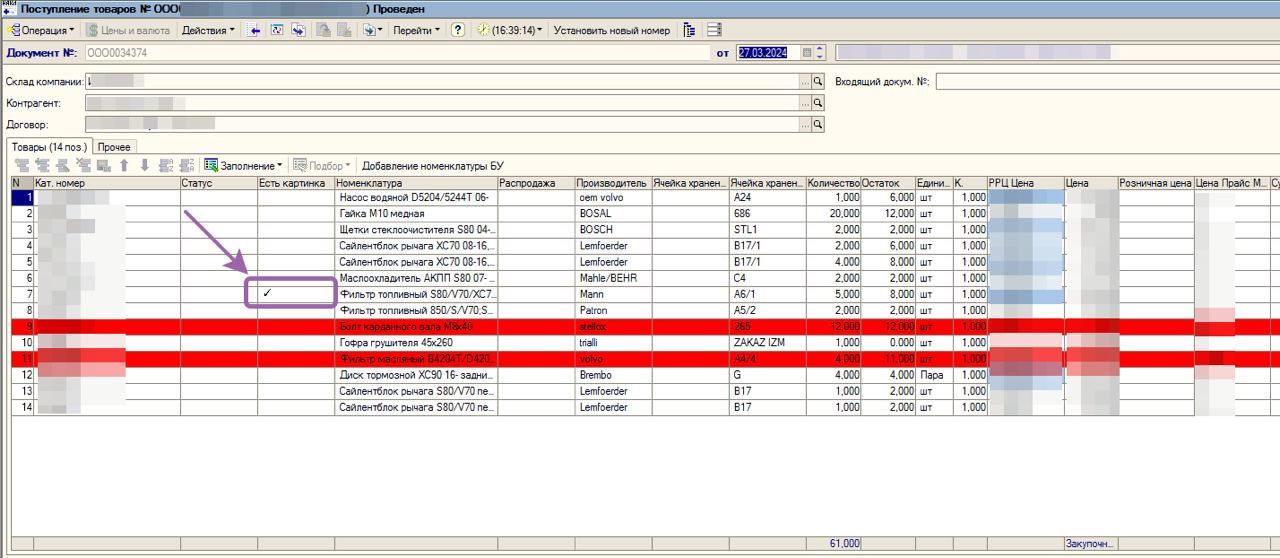Screen dimensions: 1280x558
Task: Click the date field spinner arrows
Action: pos(820,53)
